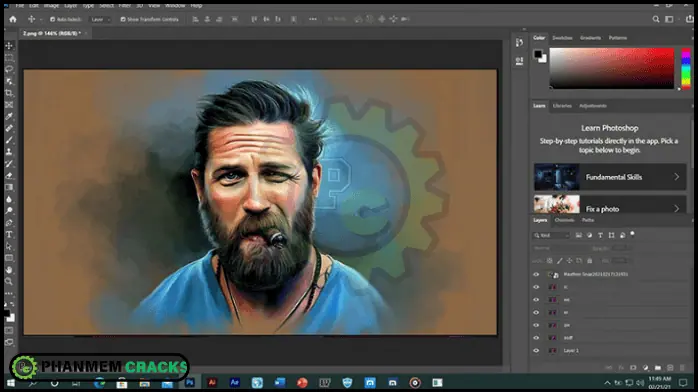Select the Eyedropper tool
The height and width of the screenshot is (392, 698).
9,117
